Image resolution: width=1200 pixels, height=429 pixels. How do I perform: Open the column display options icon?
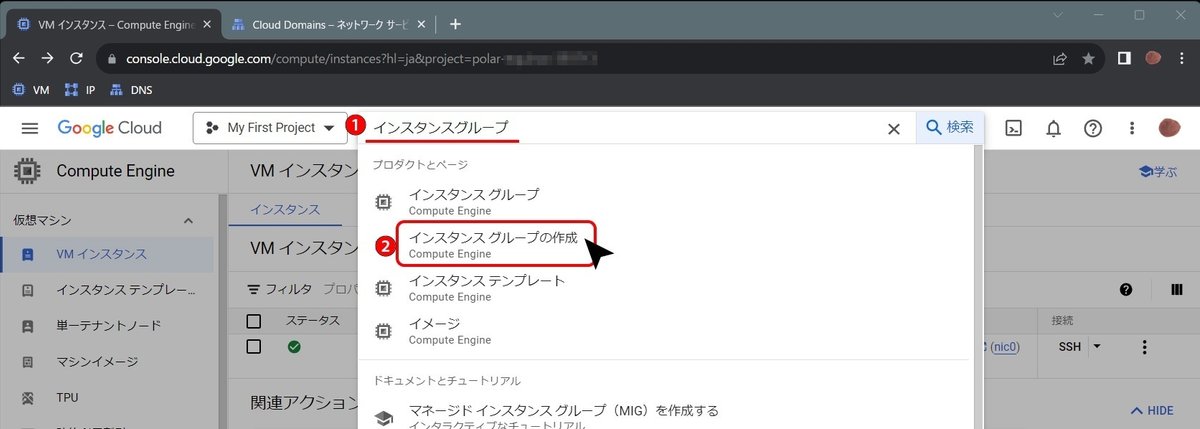pos(1176,290)
